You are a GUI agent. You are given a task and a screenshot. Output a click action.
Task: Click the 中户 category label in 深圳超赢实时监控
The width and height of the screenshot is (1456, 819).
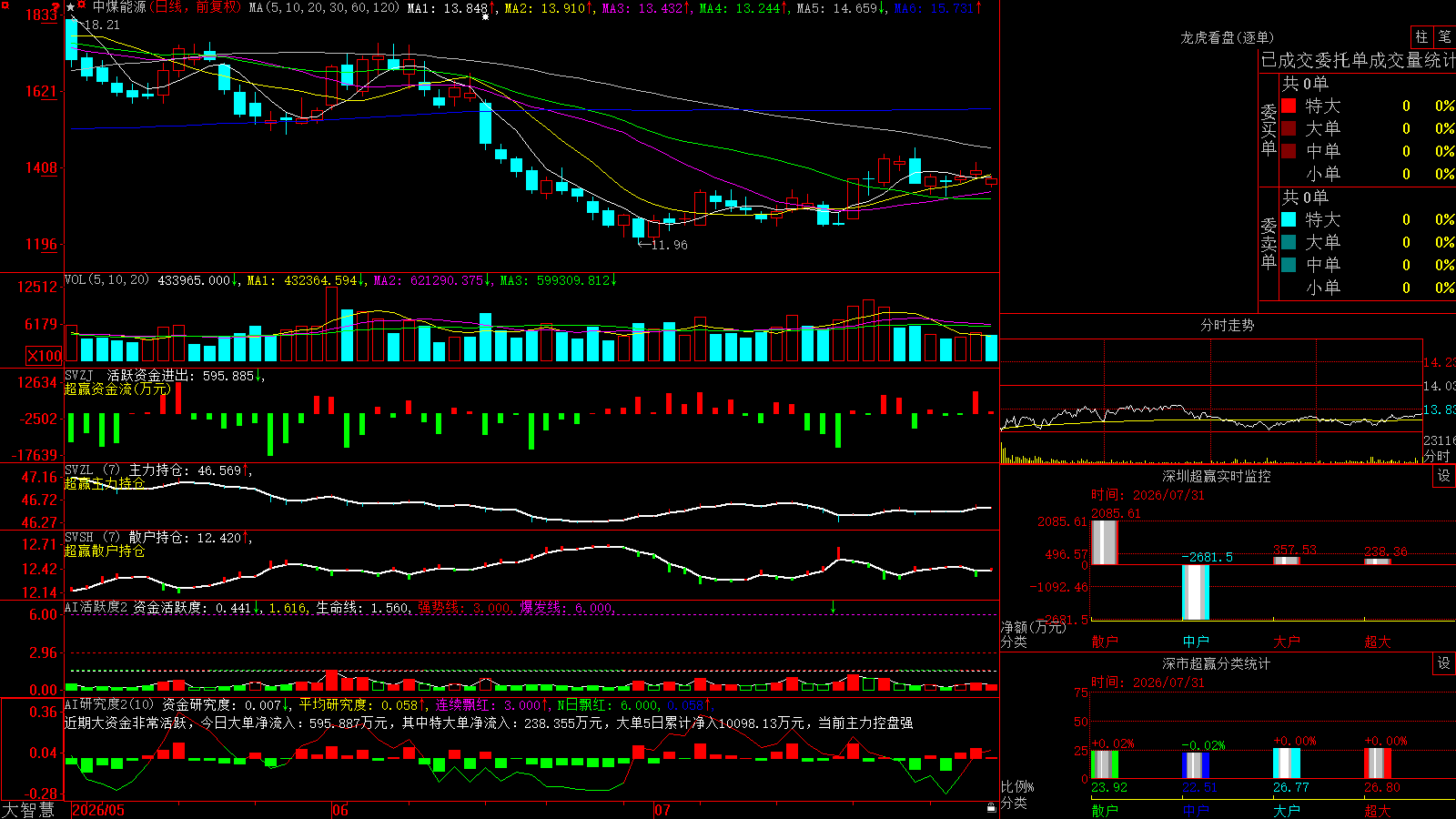[x=1196, y=642]
